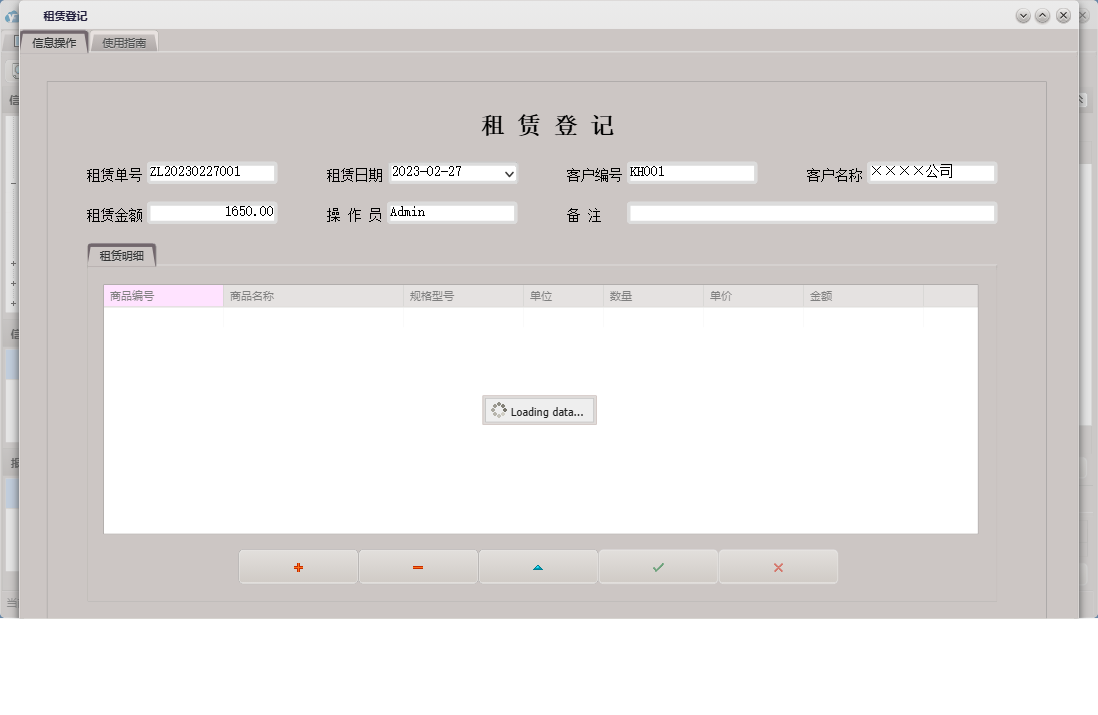This screenshot has height=715, width=1098.
Task: Cancel editing with the red X button
Action: point(778,566)
